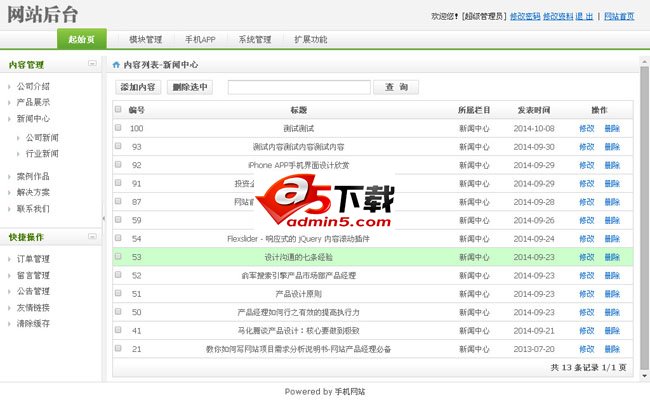Click 修改 for row 21
The image size is (650, 402).
(x=587, y=349)
